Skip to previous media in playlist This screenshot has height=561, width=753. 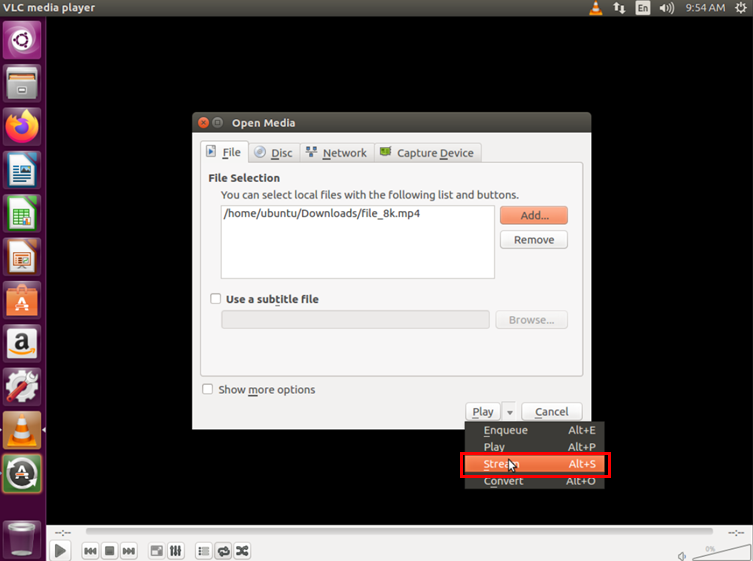click(x=90, y=550)
